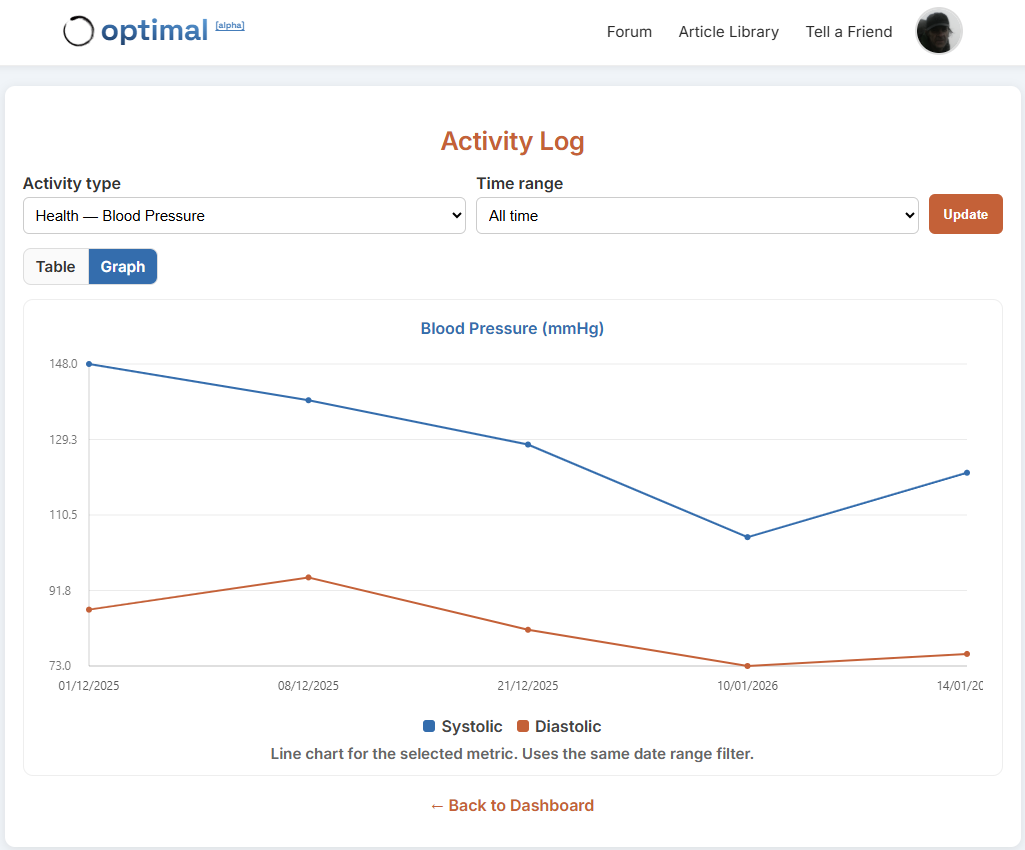1025x850 pixels.
Task: Open the Time range dropdown
Action: 697,215
